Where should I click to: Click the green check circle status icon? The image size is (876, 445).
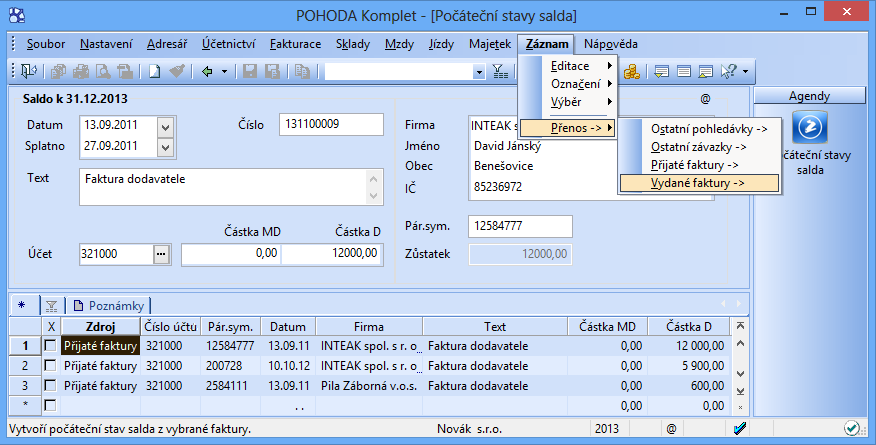[852, 428]
